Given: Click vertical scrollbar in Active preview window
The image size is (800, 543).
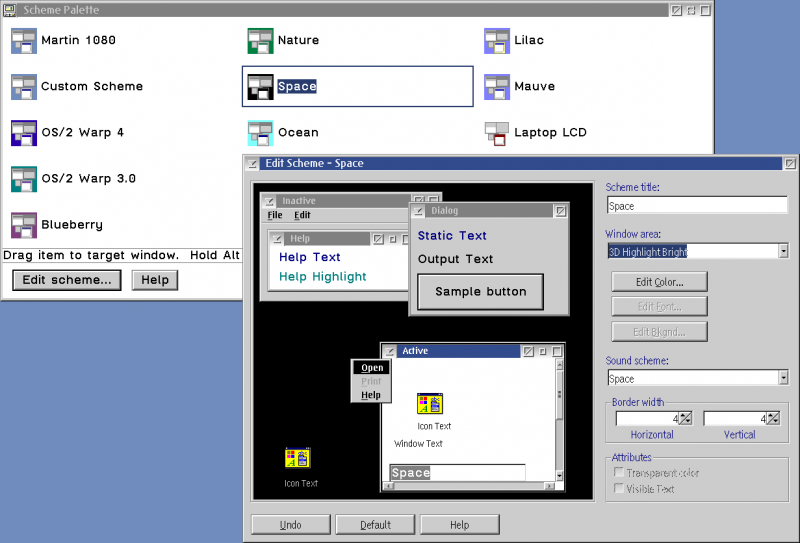Looking at the screenshot, I should [x=560, y=420].
